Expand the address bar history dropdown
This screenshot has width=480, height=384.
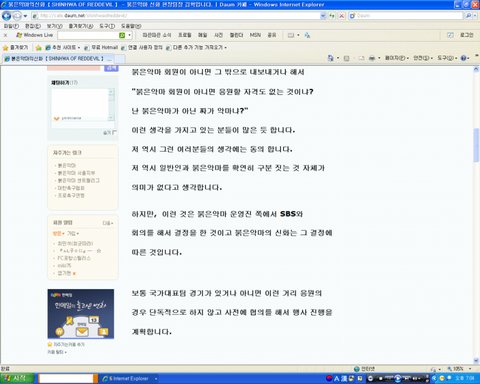coord(323,16)
